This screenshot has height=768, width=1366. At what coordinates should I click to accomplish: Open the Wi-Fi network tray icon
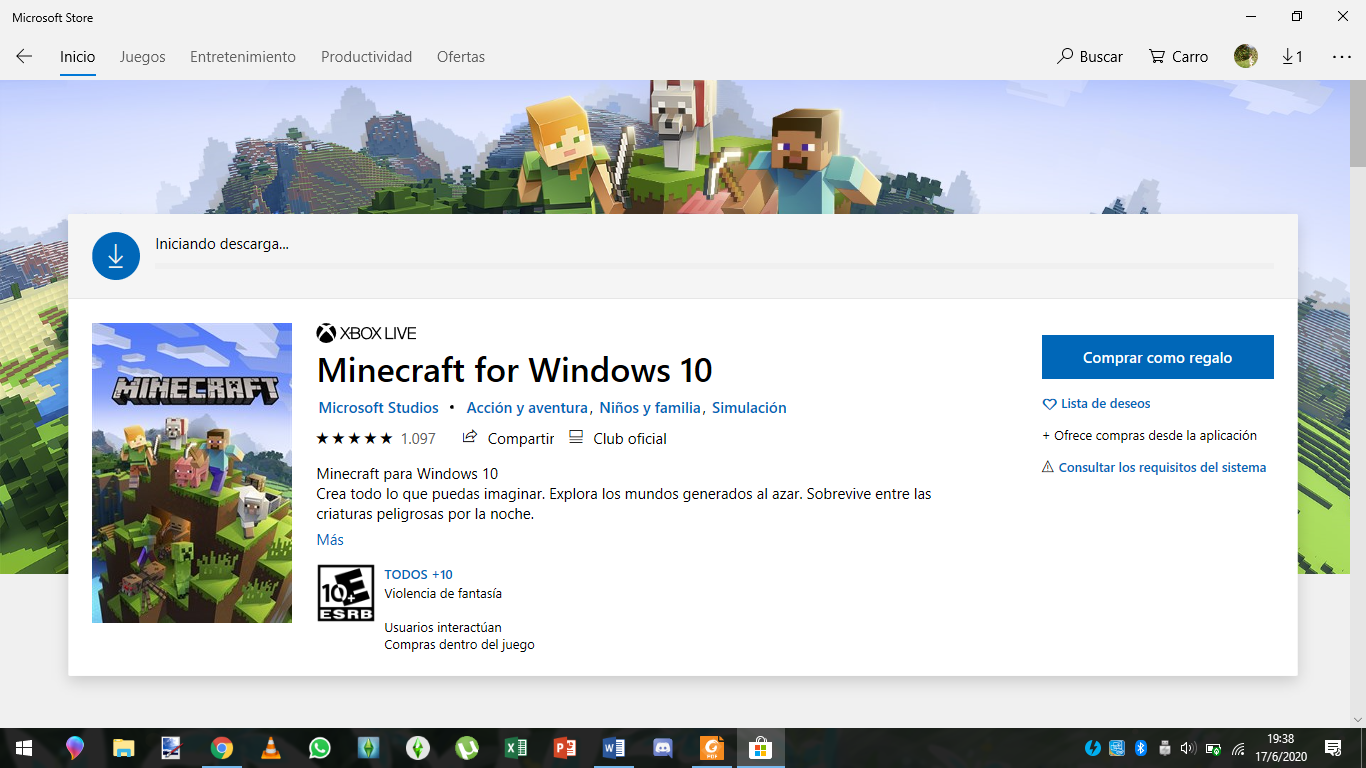coord(1237,748)
